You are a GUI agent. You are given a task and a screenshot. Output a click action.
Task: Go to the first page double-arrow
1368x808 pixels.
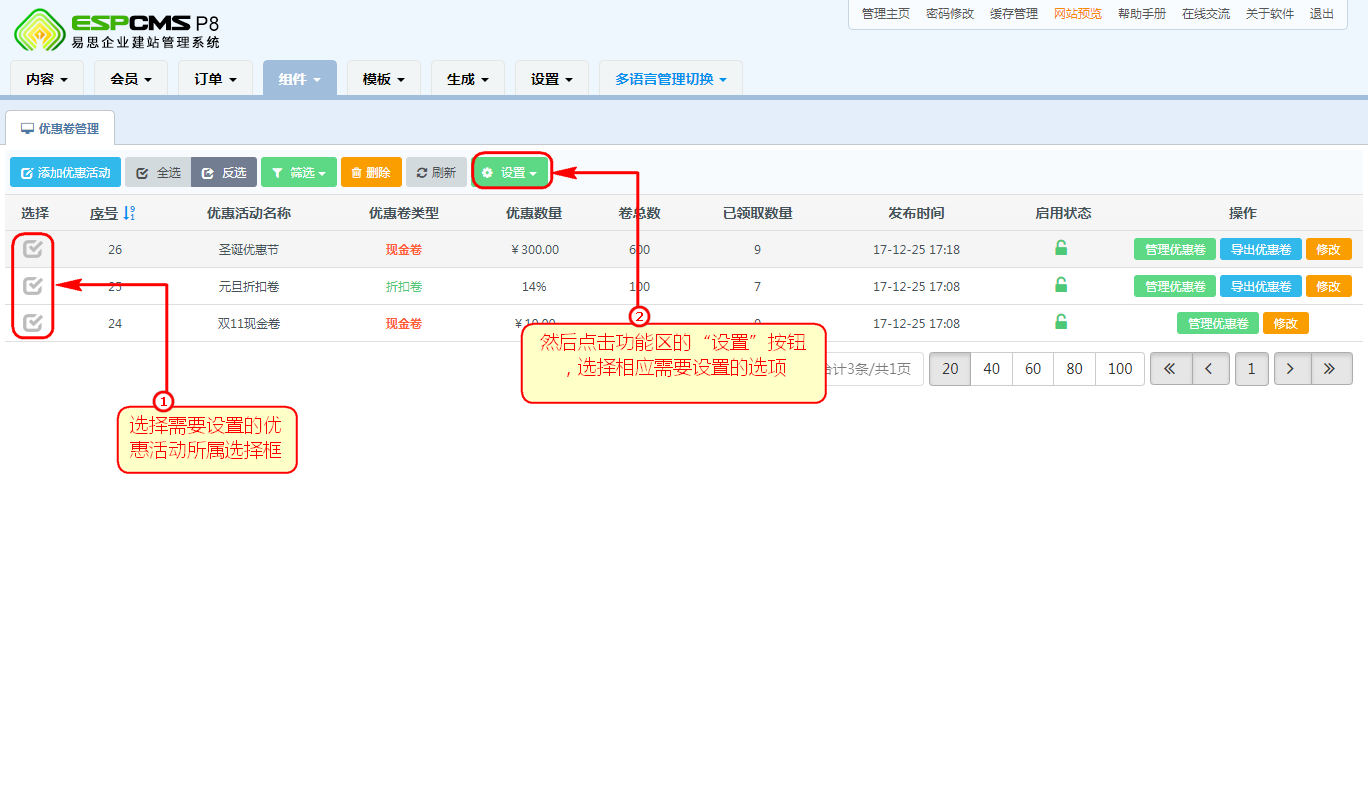coord(1169,369)
